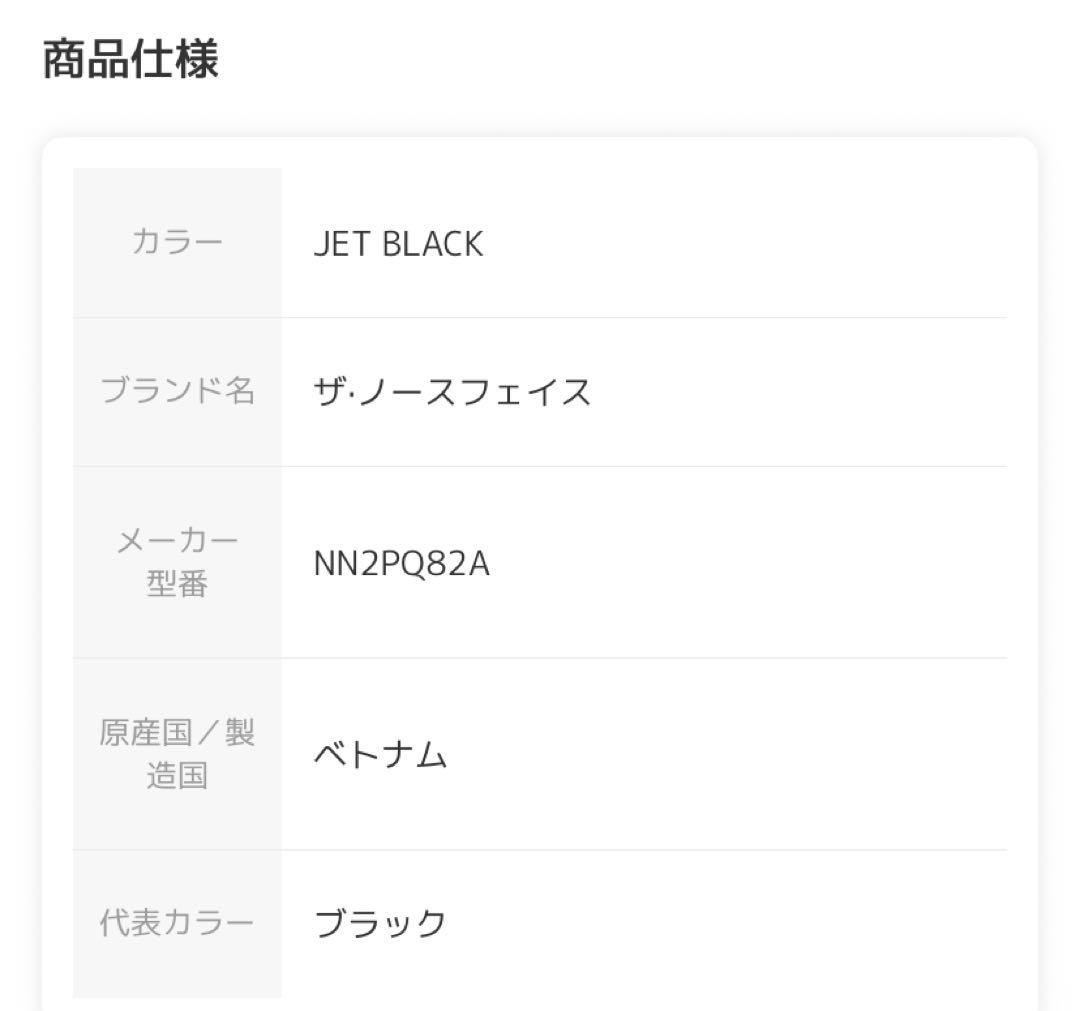Select the カラー label cell in first row

coord(177,243)
